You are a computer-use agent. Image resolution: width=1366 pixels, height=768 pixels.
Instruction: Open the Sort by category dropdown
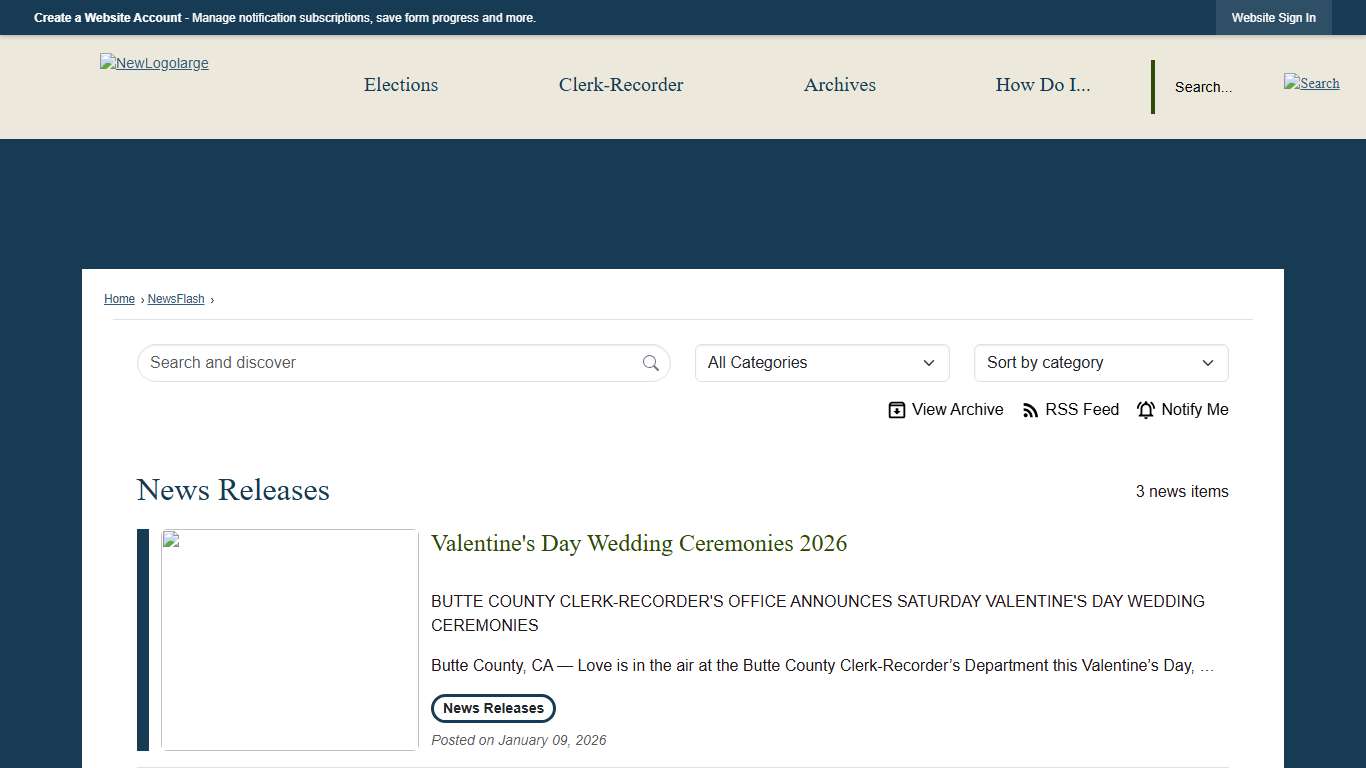(1100, 363)
